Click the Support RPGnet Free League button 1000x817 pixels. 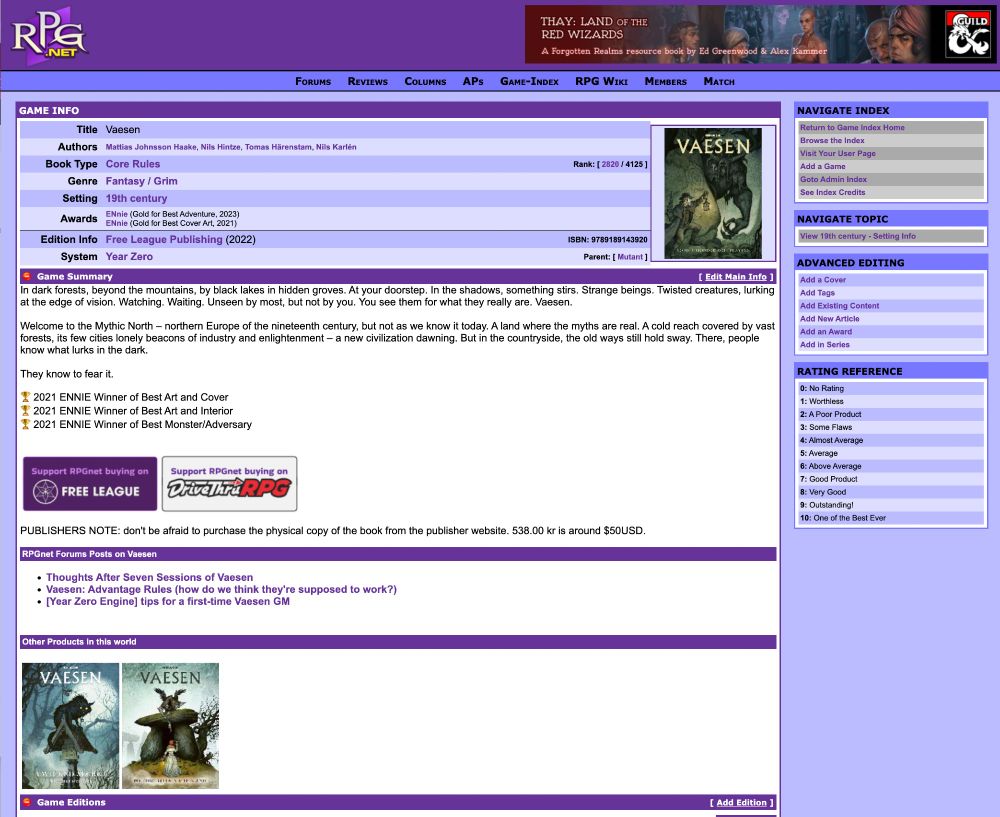(90, 483)
